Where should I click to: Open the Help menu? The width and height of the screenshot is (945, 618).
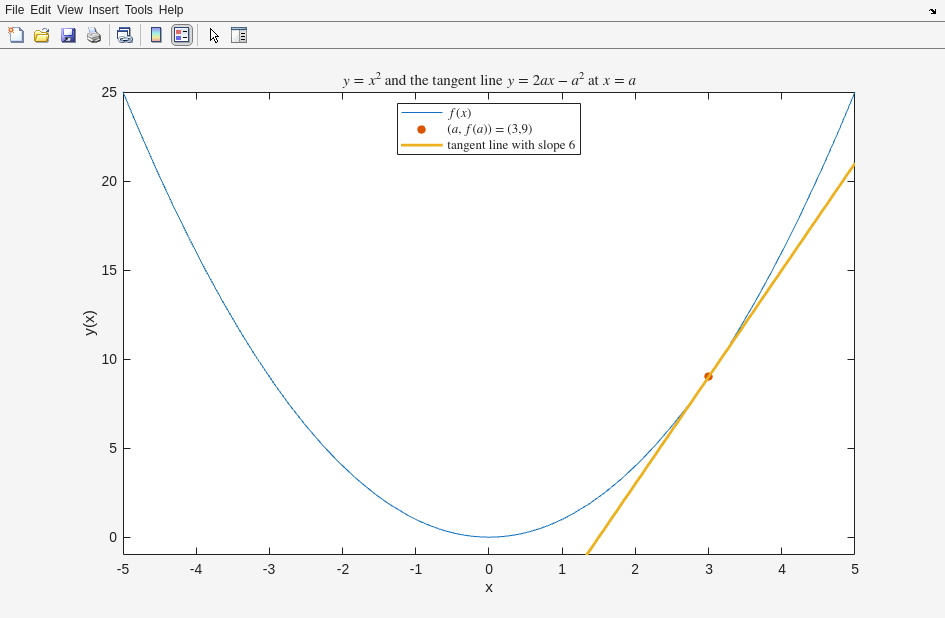coord(171,10)
